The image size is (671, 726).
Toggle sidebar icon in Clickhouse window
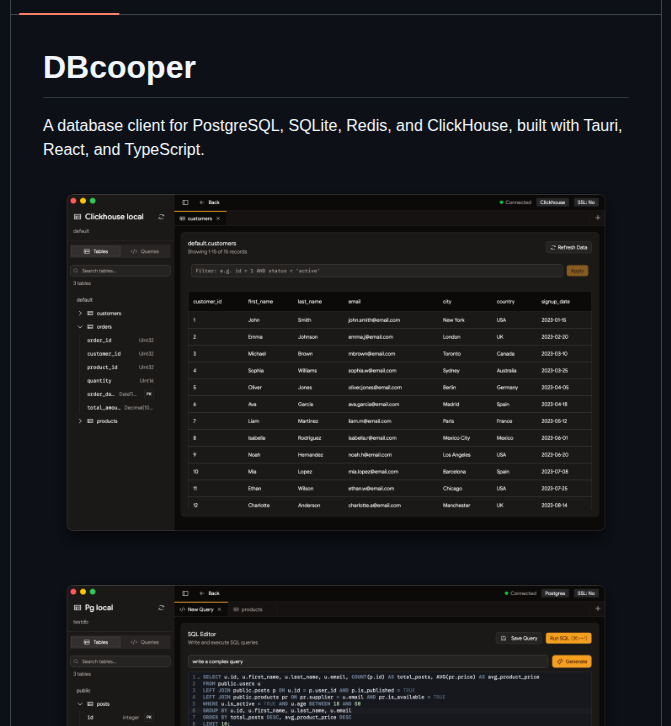pos(185,202)
